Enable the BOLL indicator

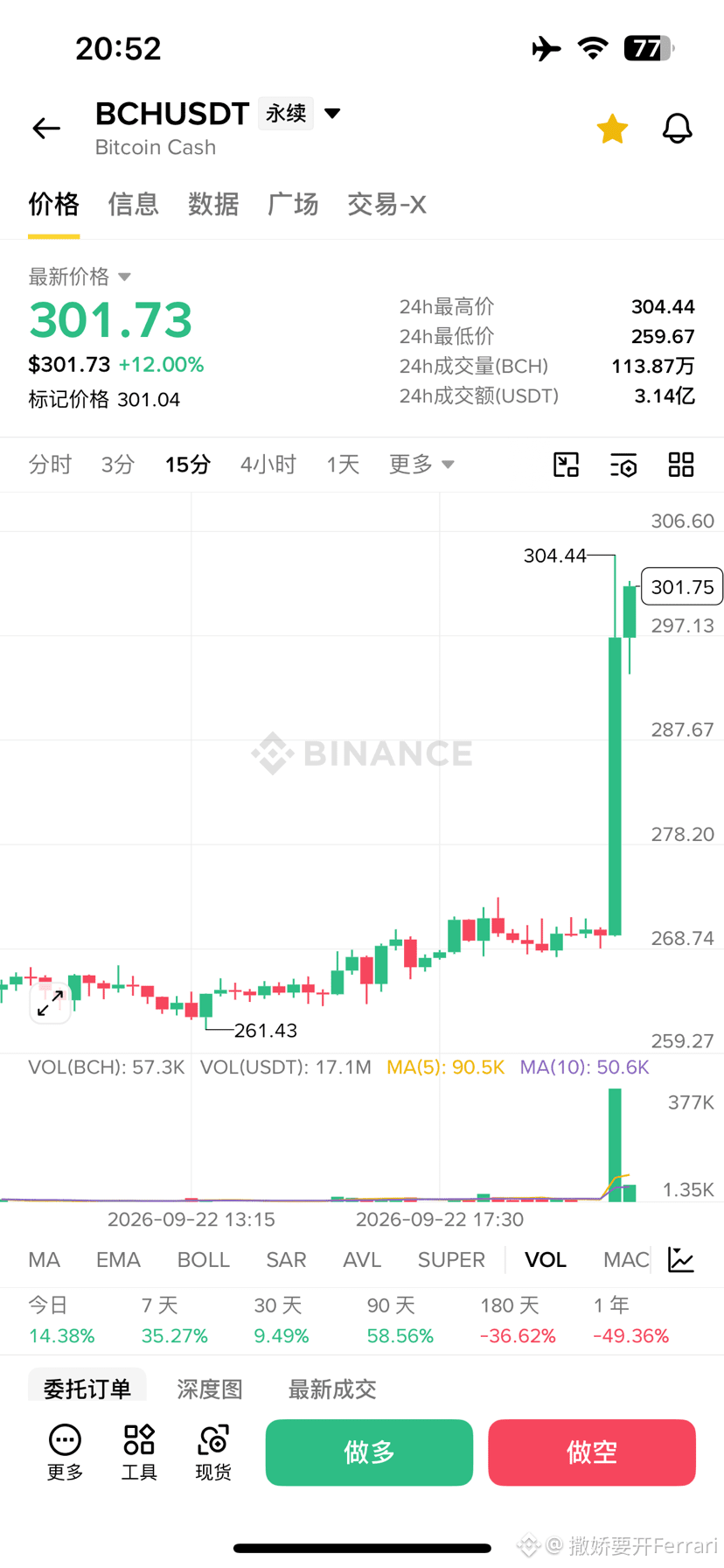203,1260
